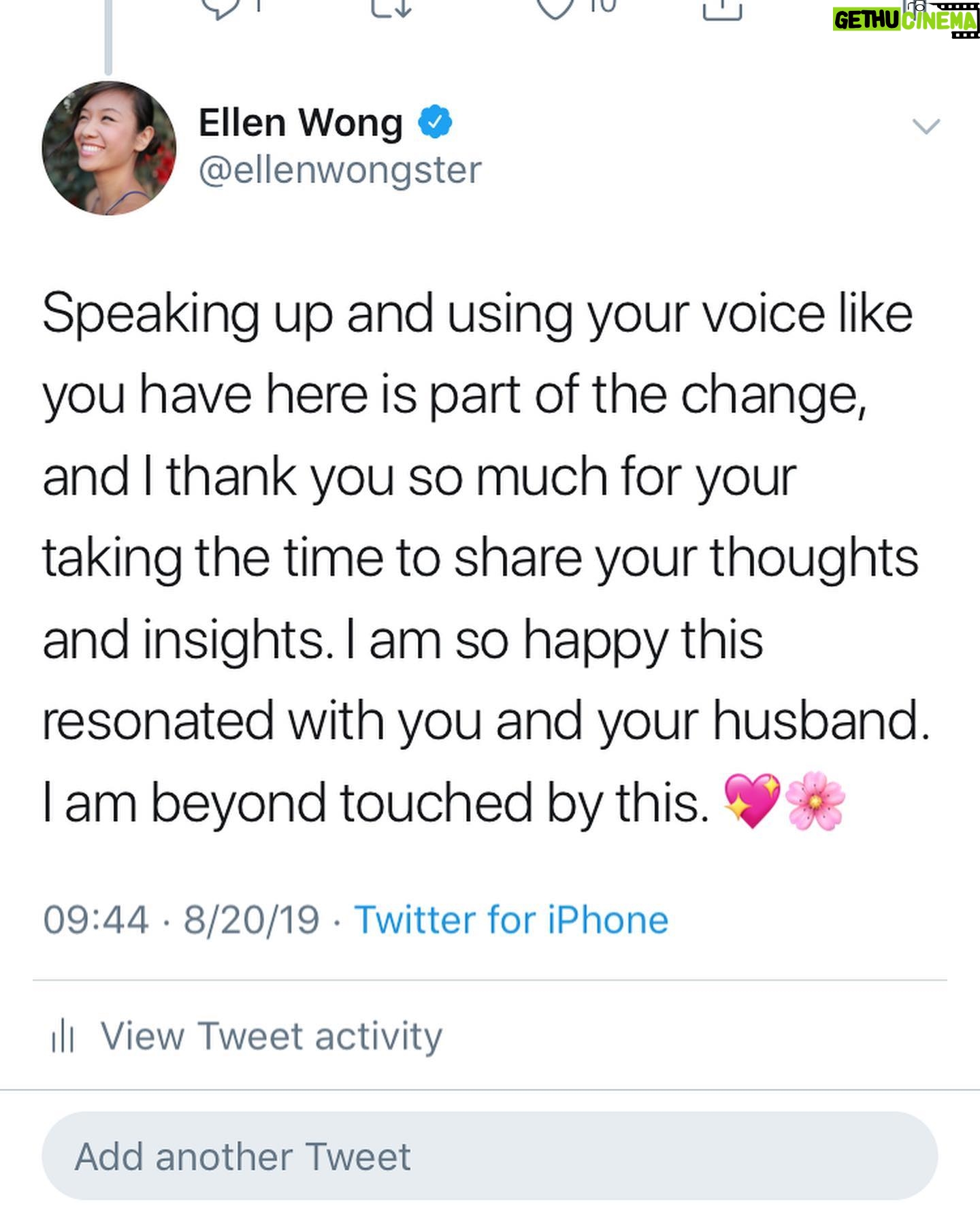Focus the Add another Tweet field
Image resolution: width=980 pixels, height=1225 pixels.
click(x=490, y=1156)
